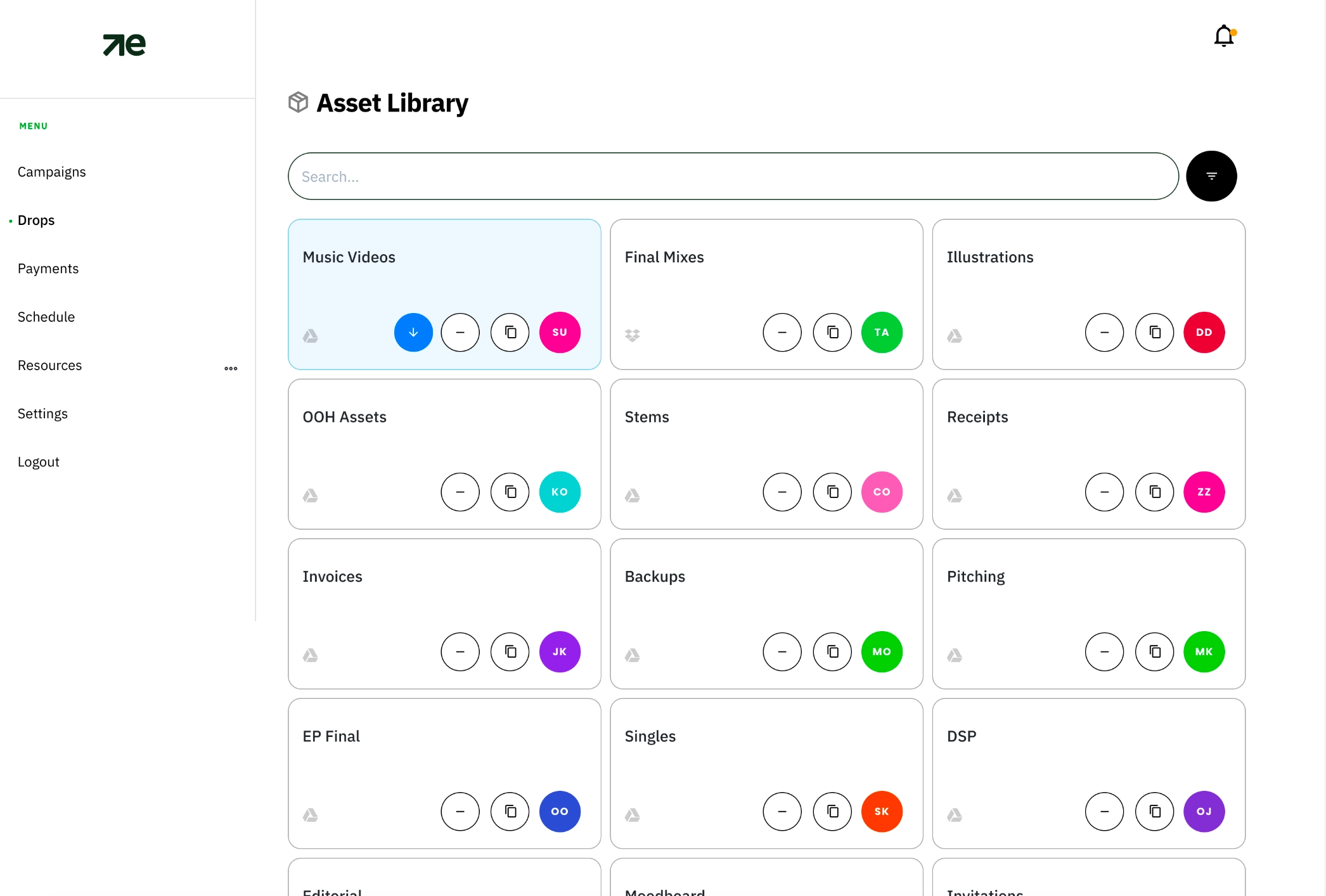This screenshot has height=896, width=1326.
Task: Open the notifications bell
Action: point(1224,36)
